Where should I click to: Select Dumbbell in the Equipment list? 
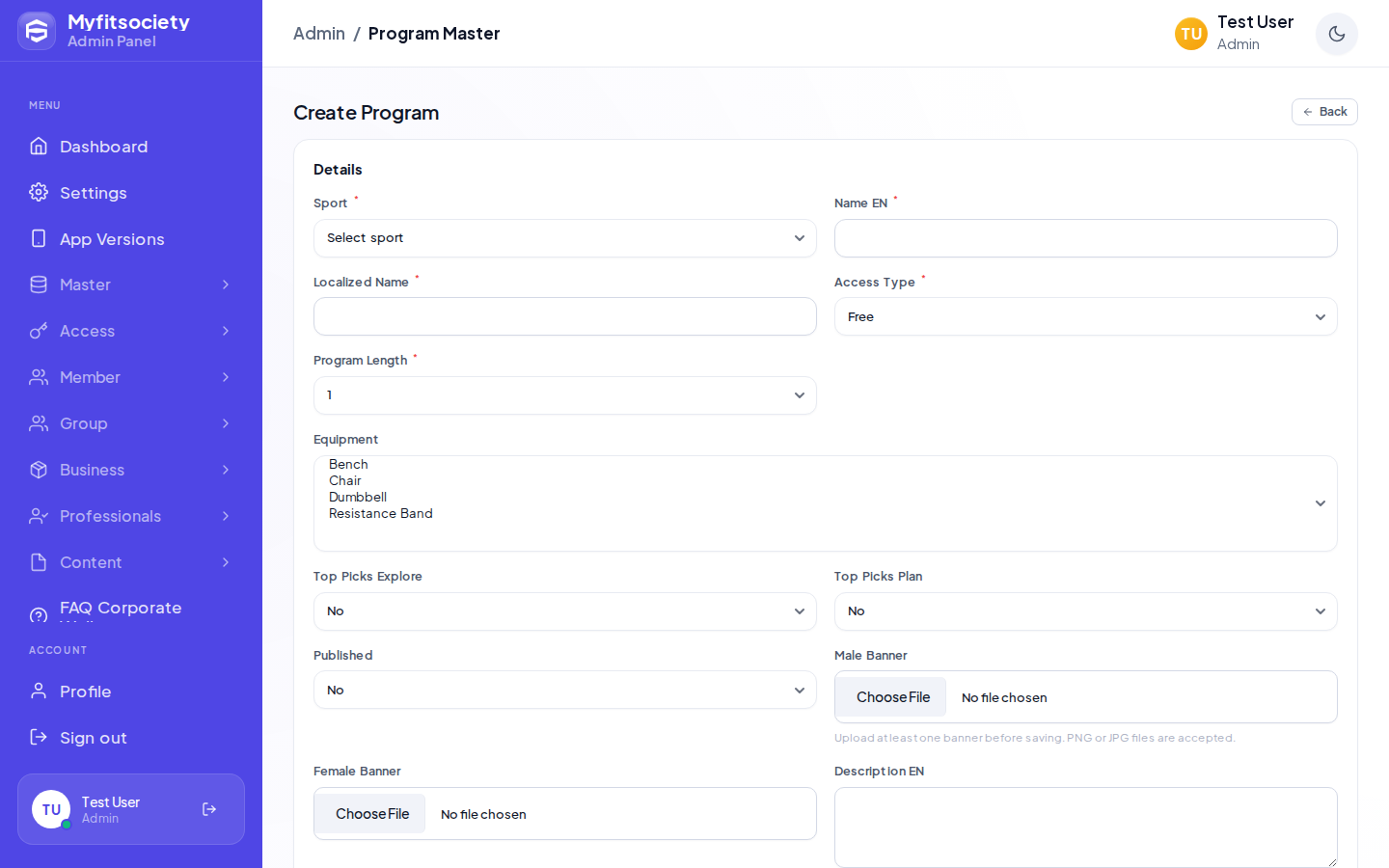[x=358, y=497]
